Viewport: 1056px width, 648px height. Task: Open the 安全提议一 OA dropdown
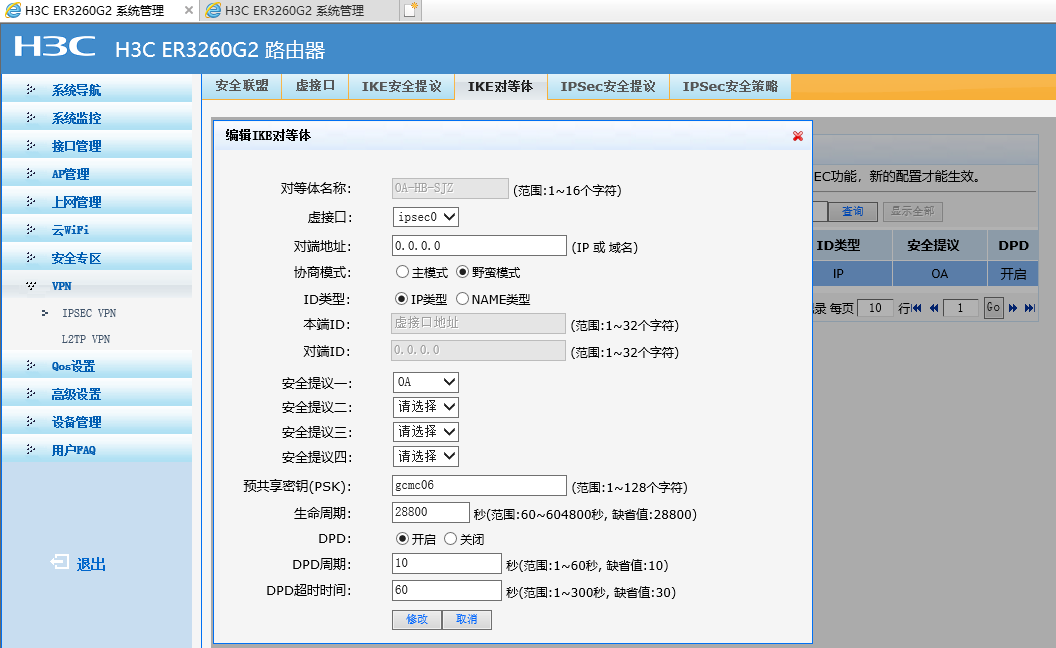[426, 382]
